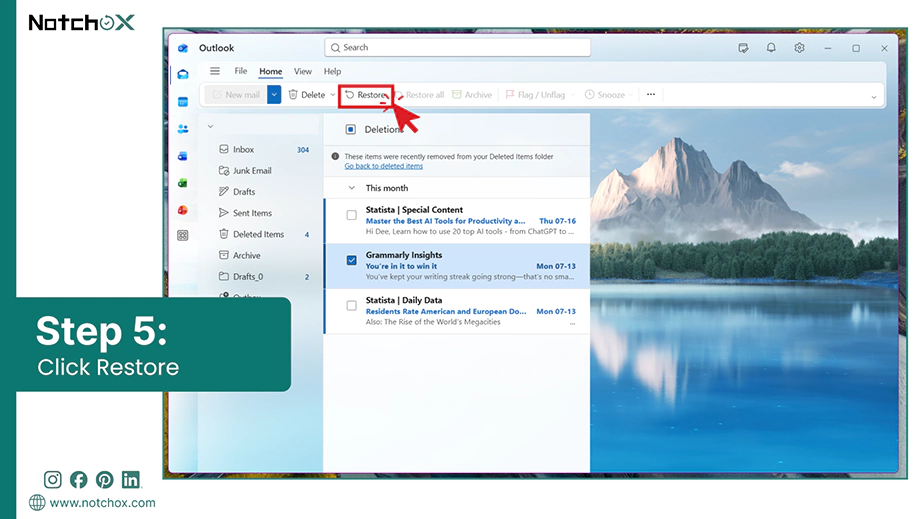Click the more apps grid icon
The image size is (922, 519).
pyautogui.click(x=183, y=236)
